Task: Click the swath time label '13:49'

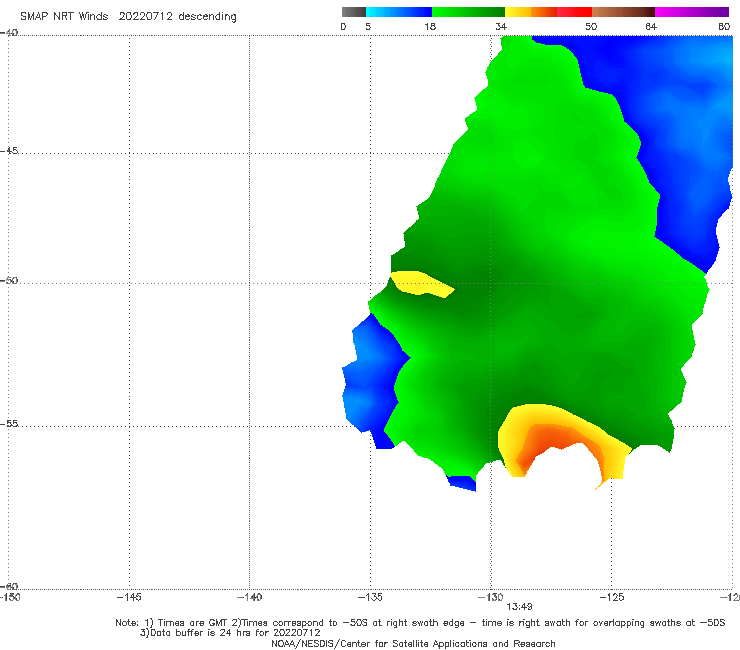Action: tap(519, 607)
